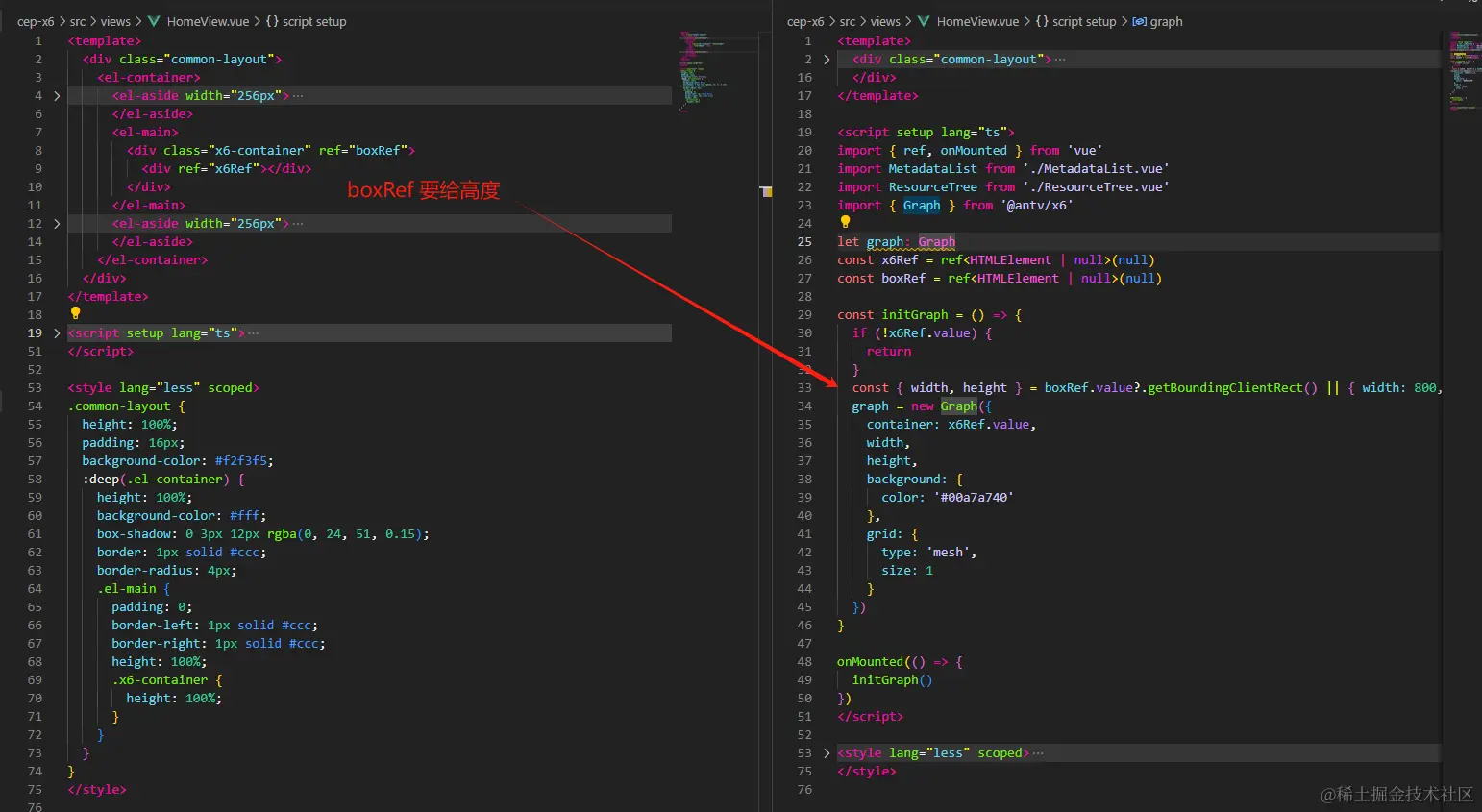This screenshot has height=812, width=1482.
Task: Click line number 25 in right editor
Action: coord(804,242)
